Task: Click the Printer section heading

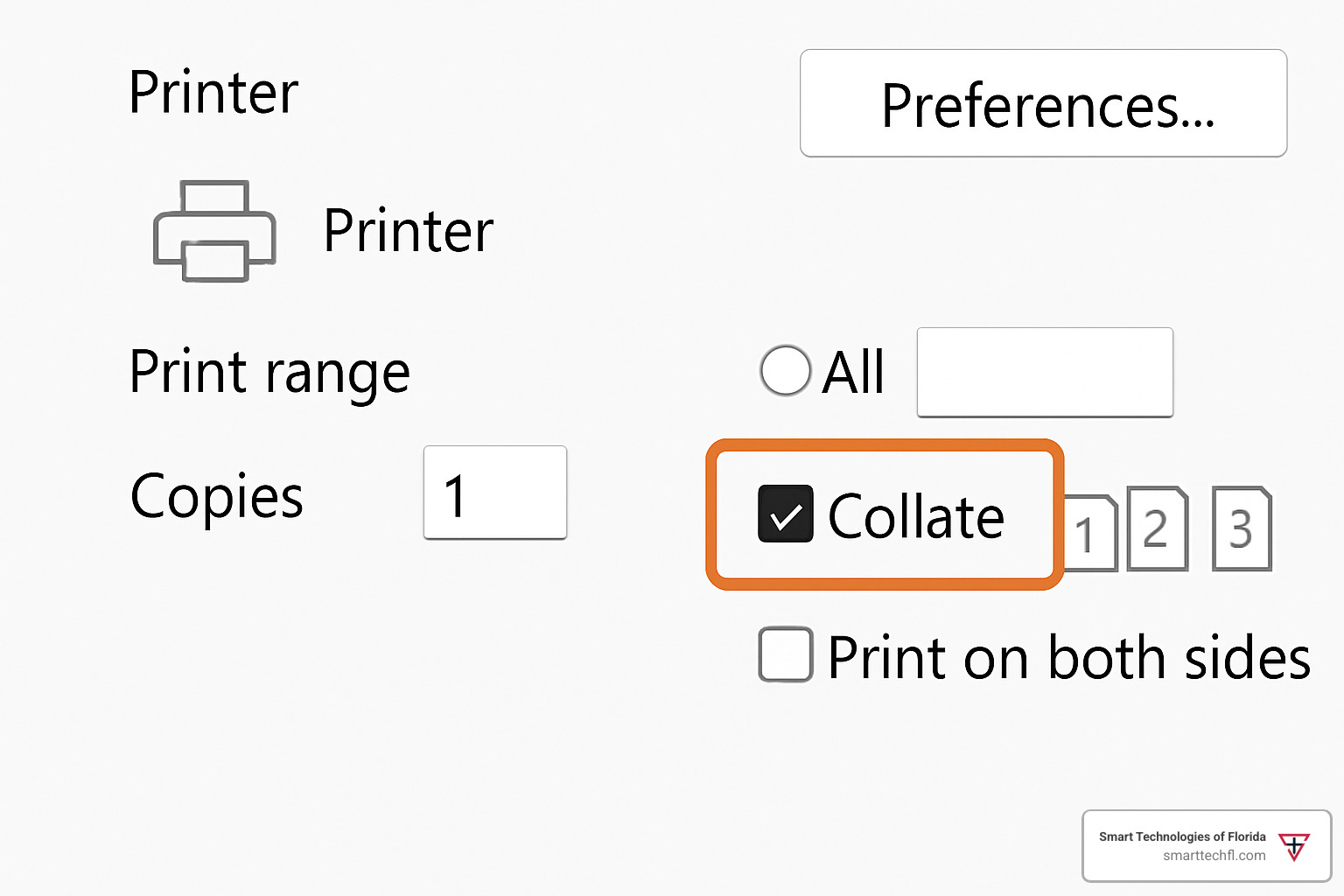Action: [213, 92]
